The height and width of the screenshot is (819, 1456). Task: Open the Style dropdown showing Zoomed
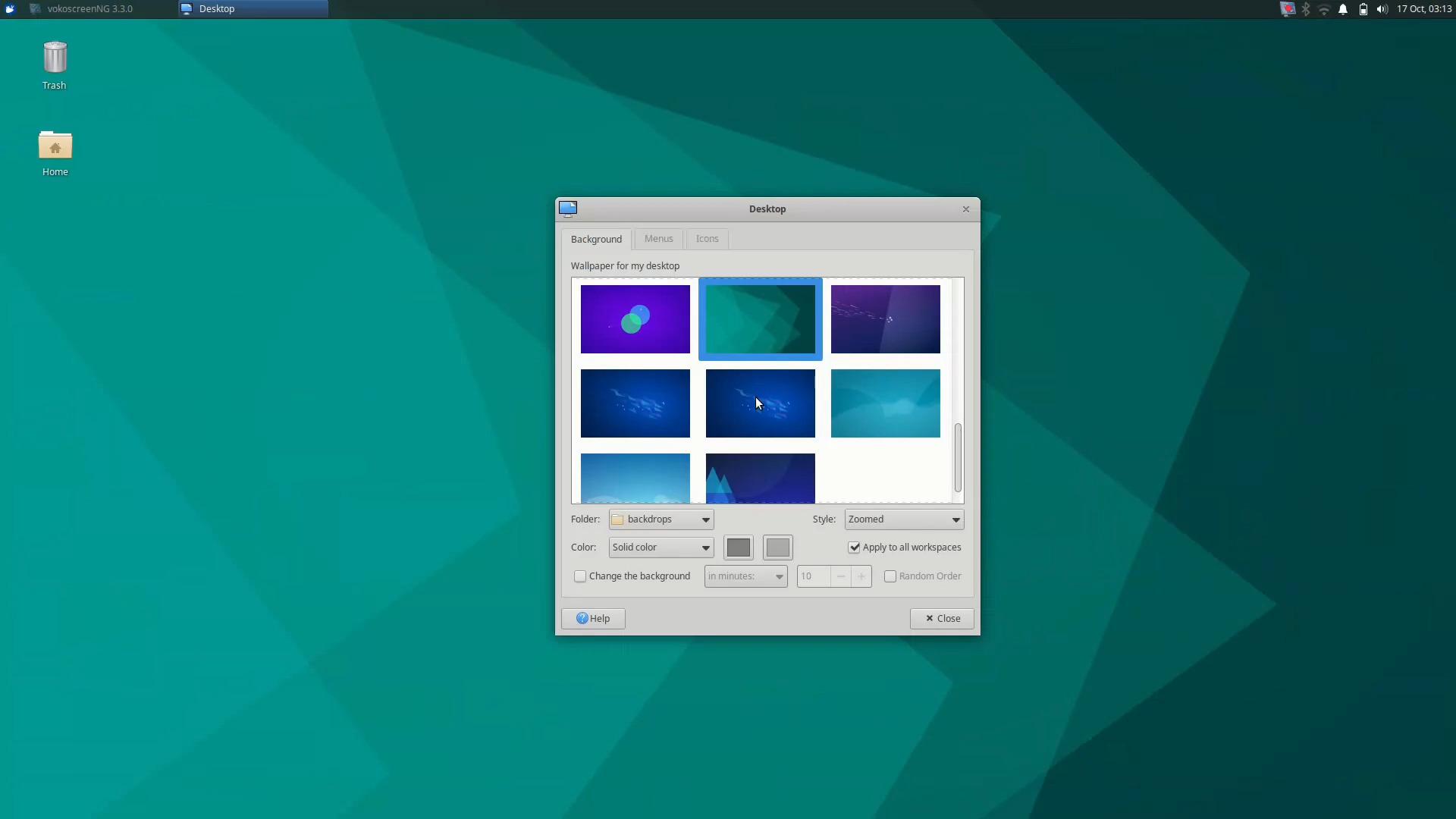point(904,519)
